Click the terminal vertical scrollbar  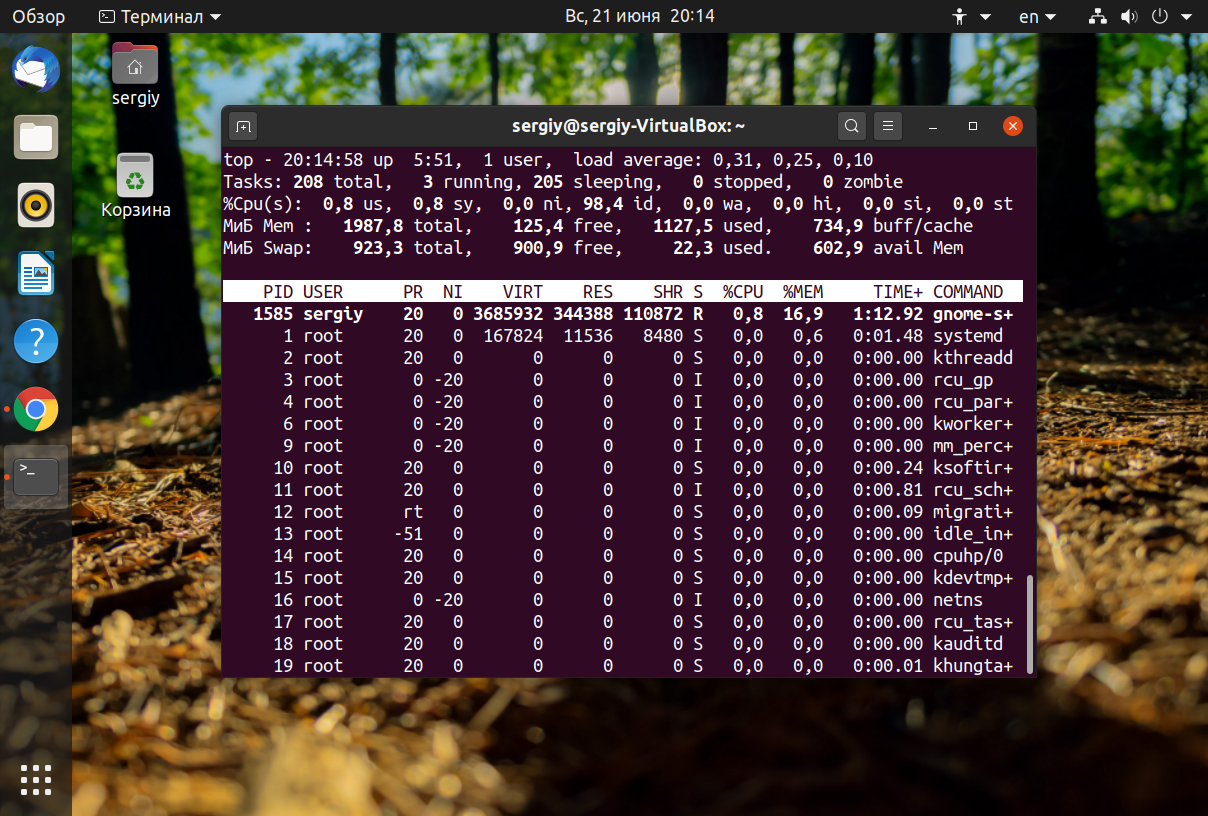pos(1029,624)
